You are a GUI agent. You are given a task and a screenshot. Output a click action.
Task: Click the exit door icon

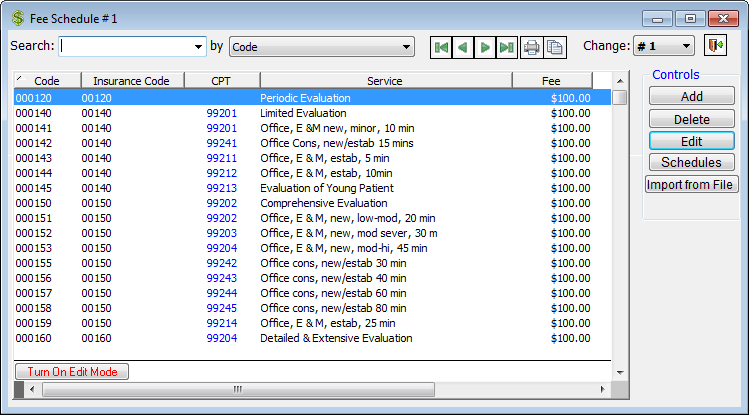tap(714, 46)
